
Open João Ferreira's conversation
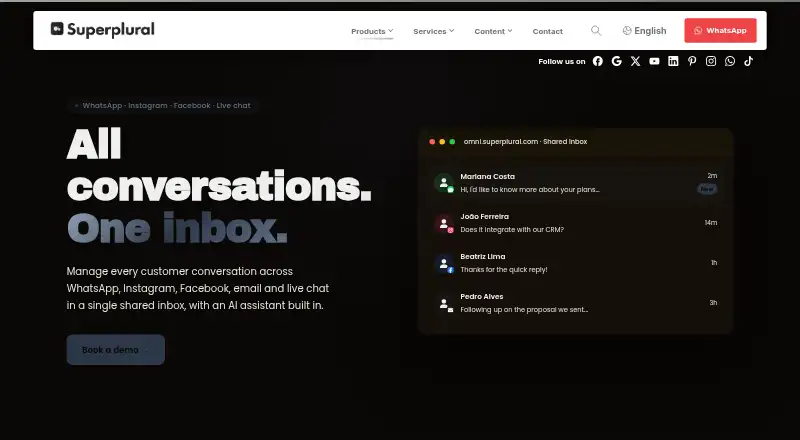click(576, 223)
